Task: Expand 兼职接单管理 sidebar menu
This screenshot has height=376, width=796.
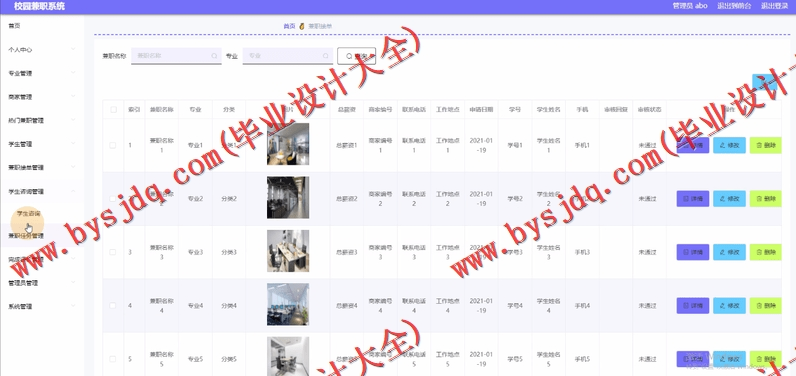Action: click(42, 167)
